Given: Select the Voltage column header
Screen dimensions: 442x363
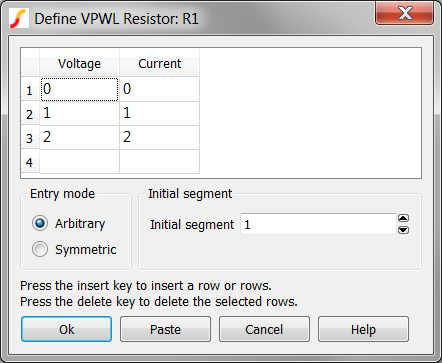Looking at the screenshot, I should point(79,63).
